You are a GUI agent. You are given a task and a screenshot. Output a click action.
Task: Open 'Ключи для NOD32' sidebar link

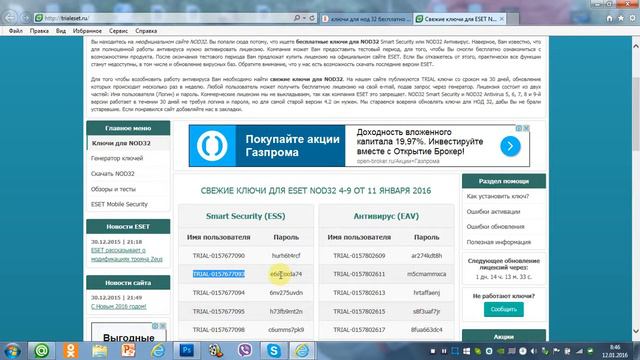pyautogui.click(x=121, y=143)
